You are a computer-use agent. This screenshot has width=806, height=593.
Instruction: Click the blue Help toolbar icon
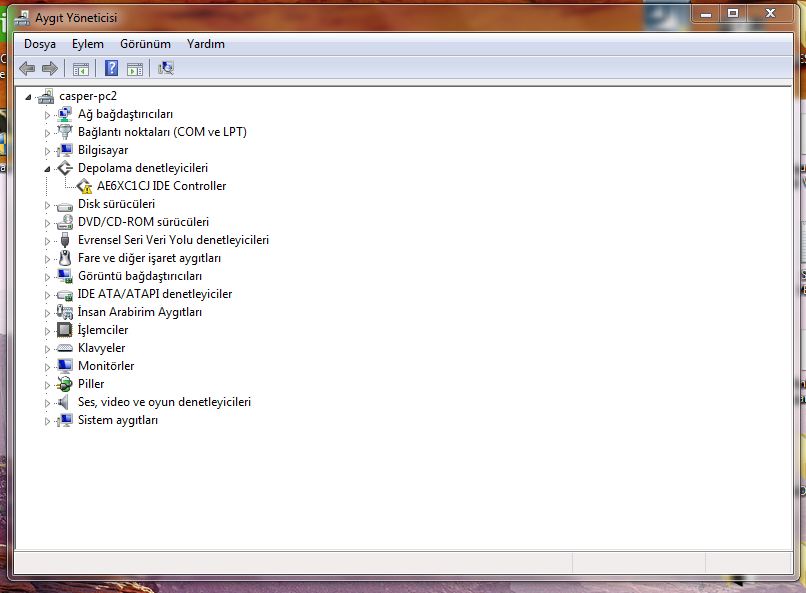[111, 68]
